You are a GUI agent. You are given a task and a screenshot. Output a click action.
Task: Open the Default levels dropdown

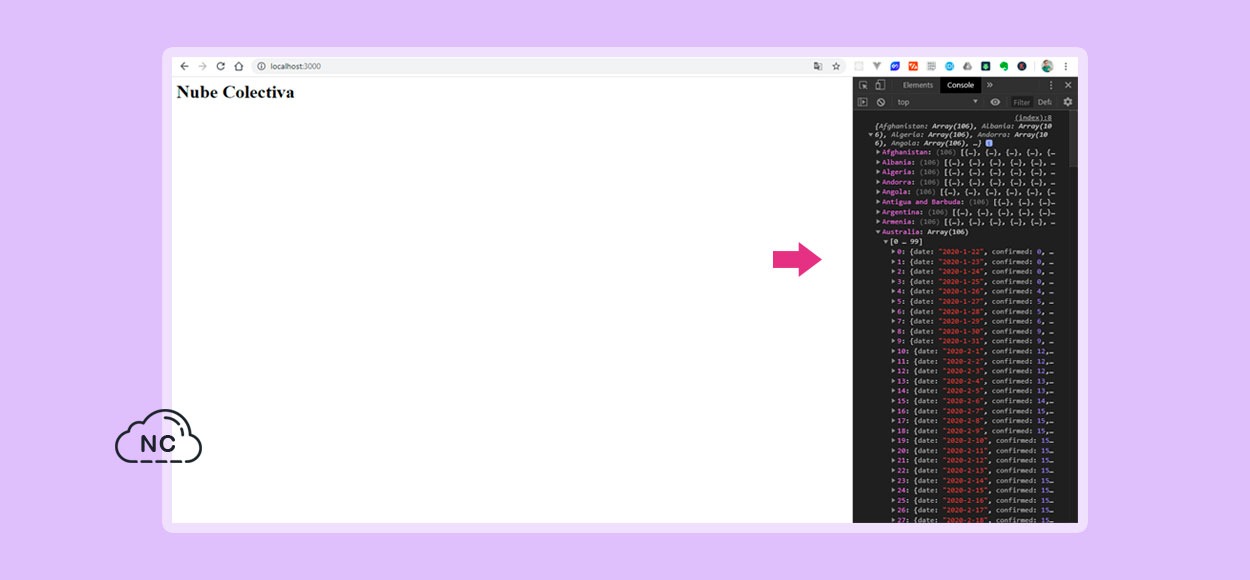coord(1045,102)
